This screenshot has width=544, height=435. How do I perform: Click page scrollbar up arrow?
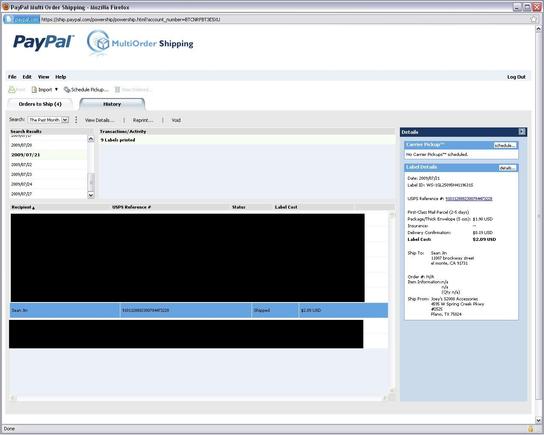pos(538,29)
